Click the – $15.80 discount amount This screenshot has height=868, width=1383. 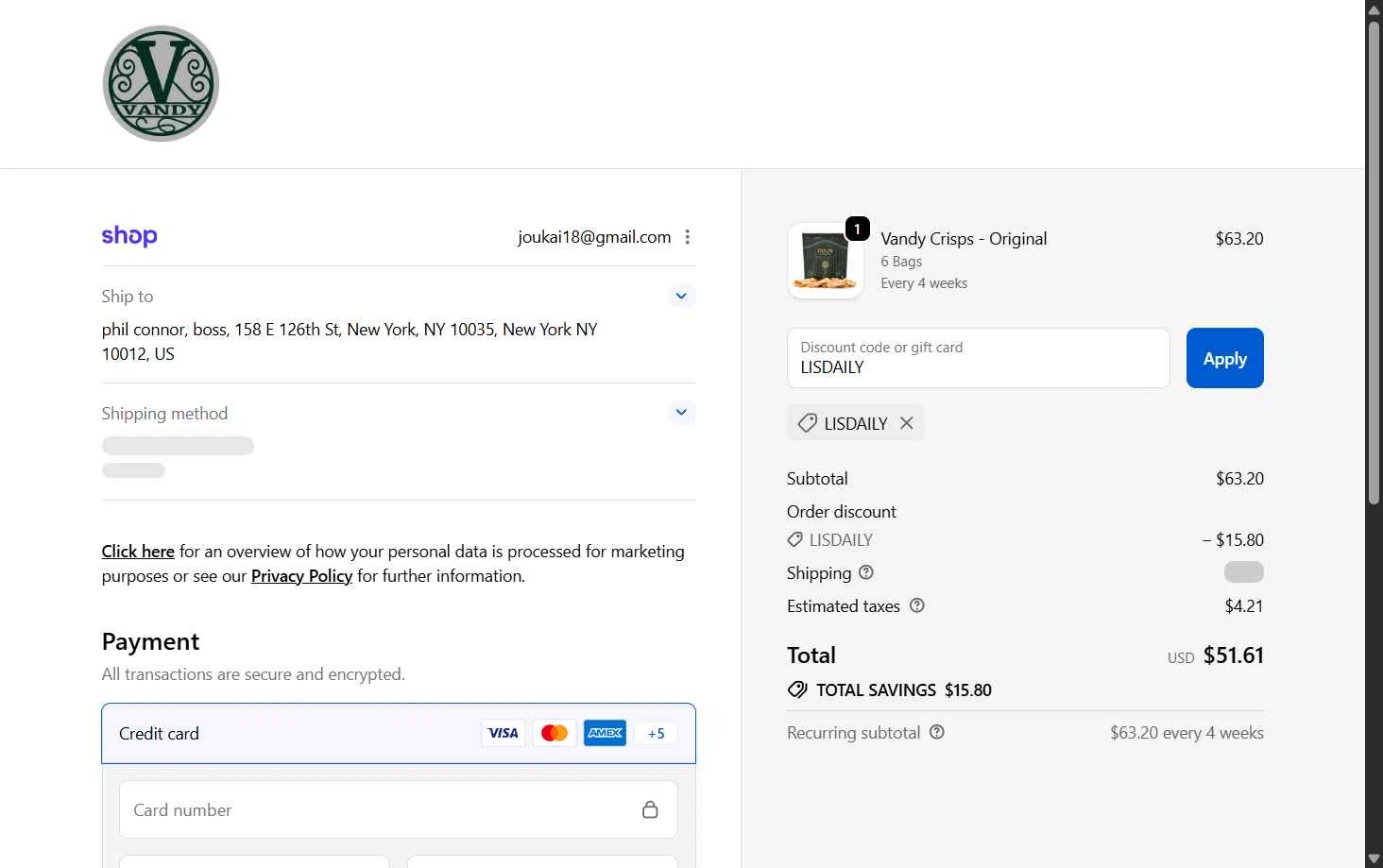click(x=1233, y=540)
